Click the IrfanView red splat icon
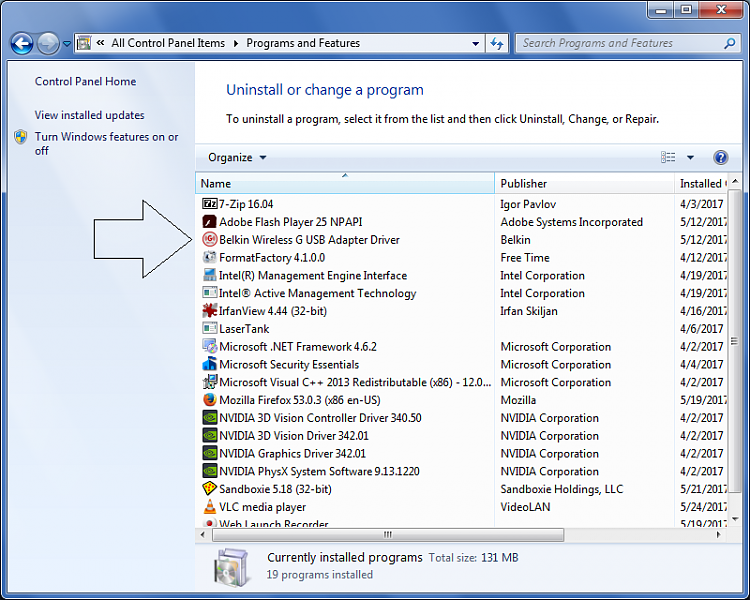 coord(210,311)
